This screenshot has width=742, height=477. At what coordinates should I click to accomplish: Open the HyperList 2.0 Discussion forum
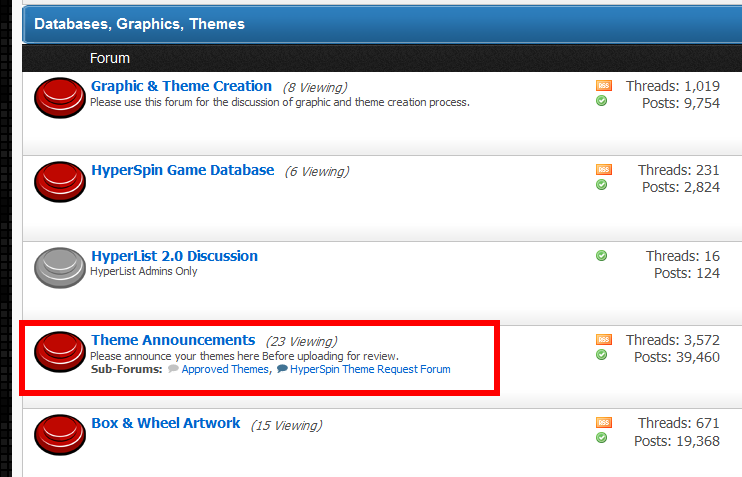coord(175,256)
